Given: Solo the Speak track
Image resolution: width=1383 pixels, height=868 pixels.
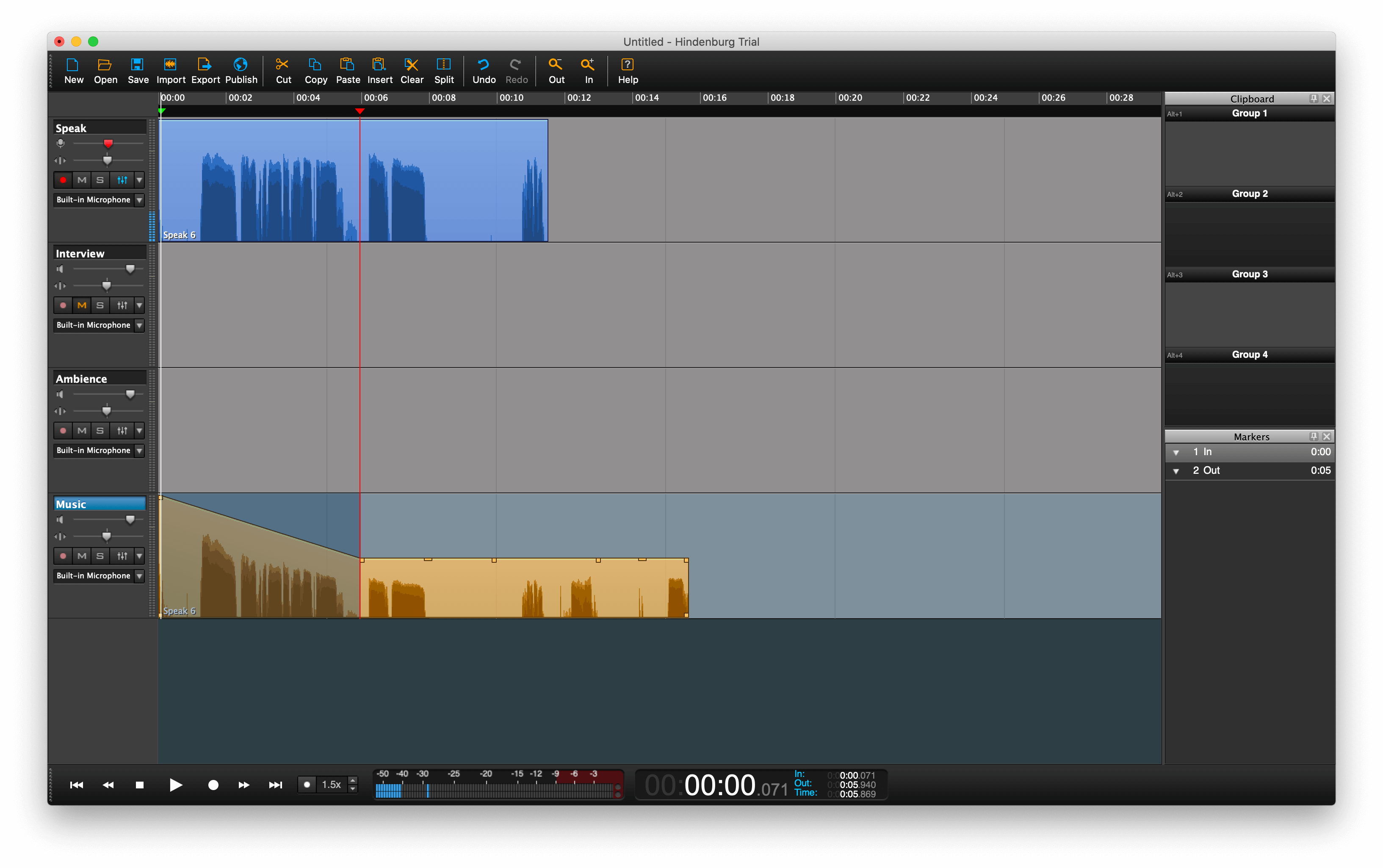Looking at the screenshot, I should pyautogui.click(x=100, y=180).
